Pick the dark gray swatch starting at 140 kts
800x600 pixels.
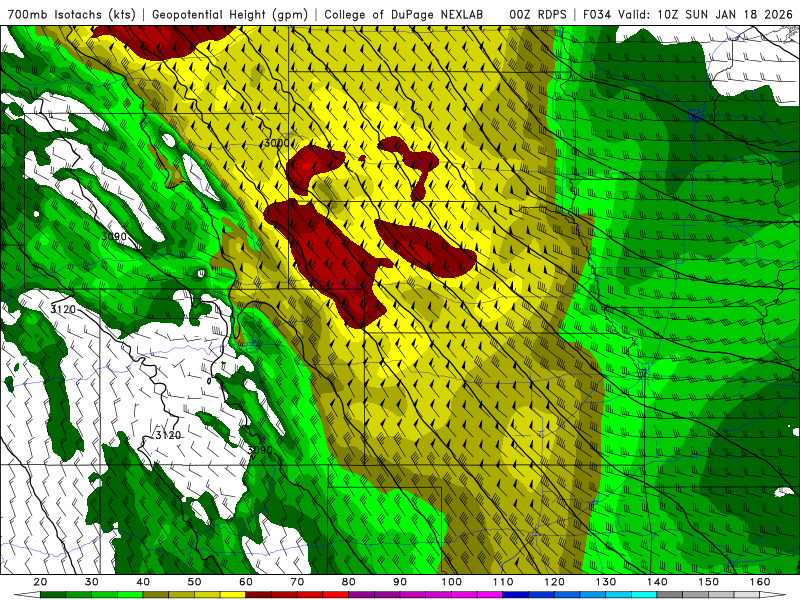click(669, 595)
